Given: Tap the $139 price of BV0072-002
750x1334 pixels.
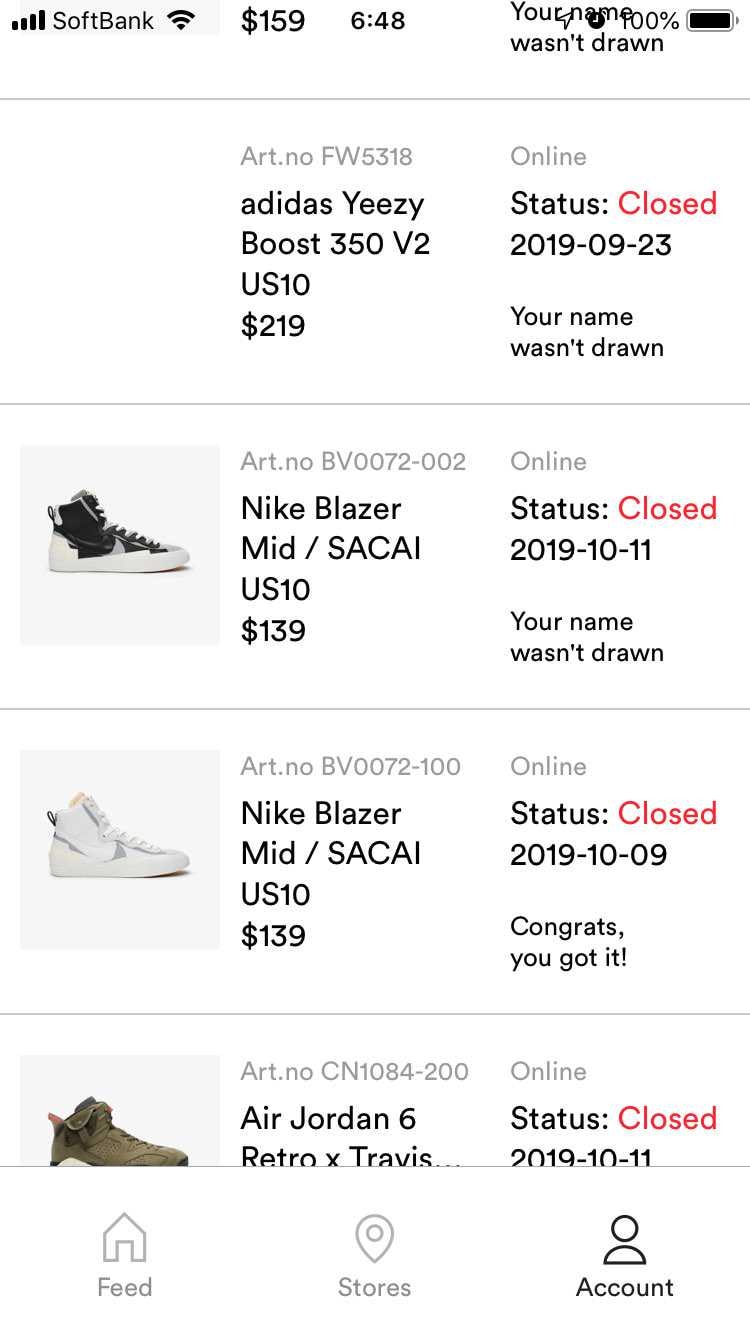Looking at the screenshot, I should point(273,631).
